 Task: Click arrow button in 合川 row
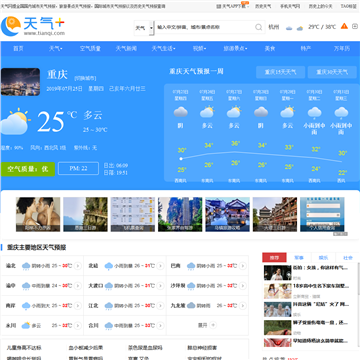160,325
